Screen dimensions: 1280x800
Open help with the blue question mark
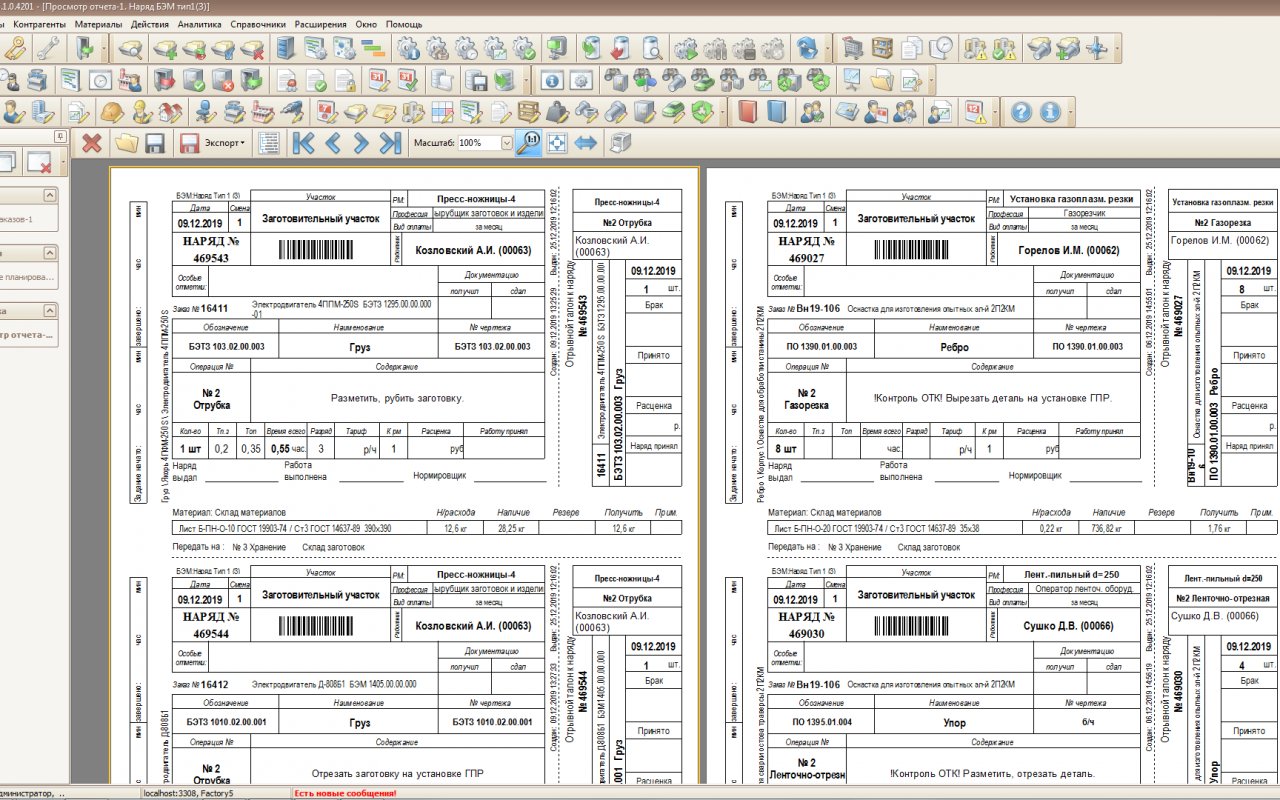click(x=1021, y=111)
